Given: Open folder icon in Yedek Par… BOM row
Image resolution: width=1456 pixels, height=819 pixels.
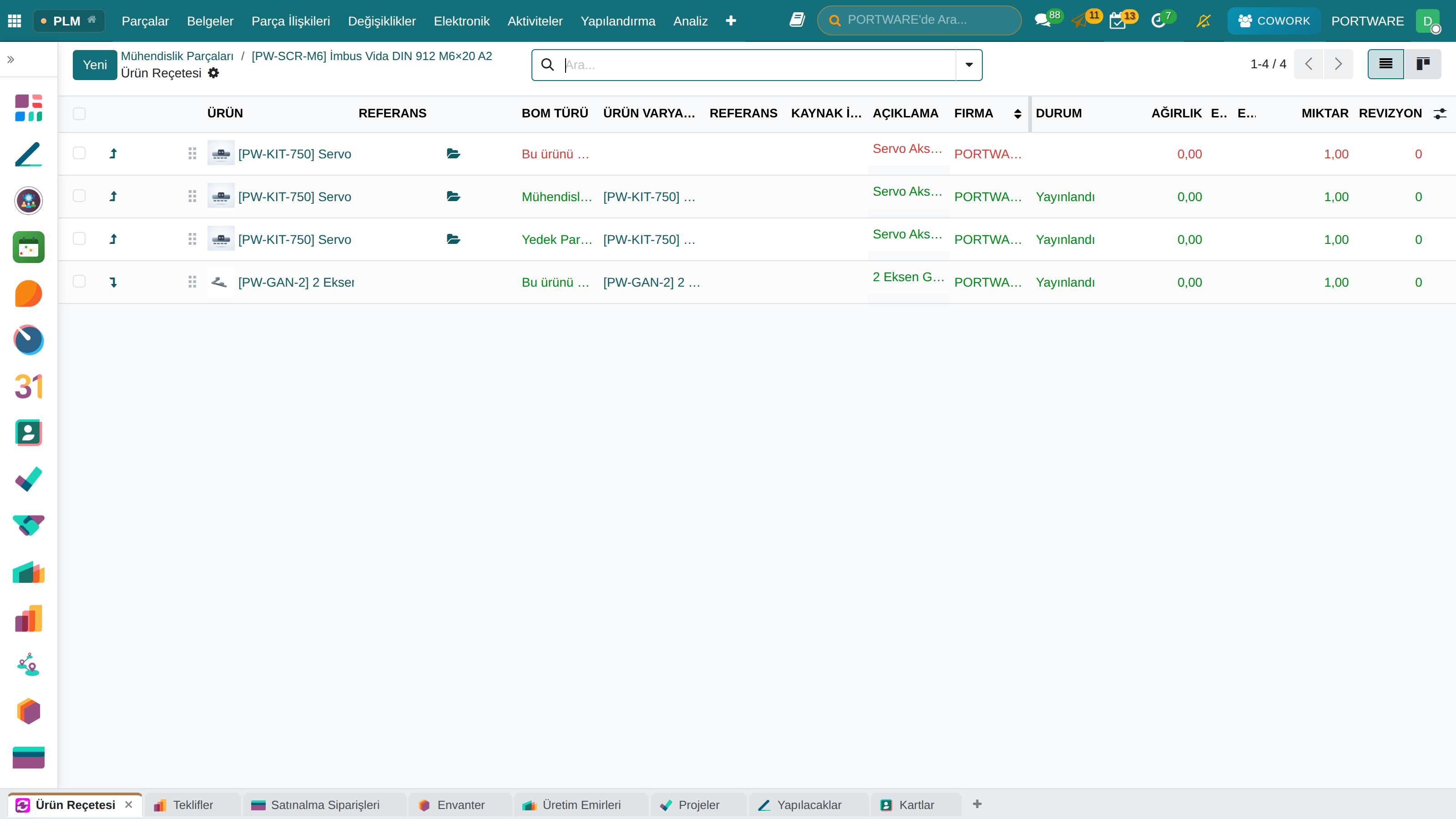Looking at the screenshot, I should click(x=453, y=239).
